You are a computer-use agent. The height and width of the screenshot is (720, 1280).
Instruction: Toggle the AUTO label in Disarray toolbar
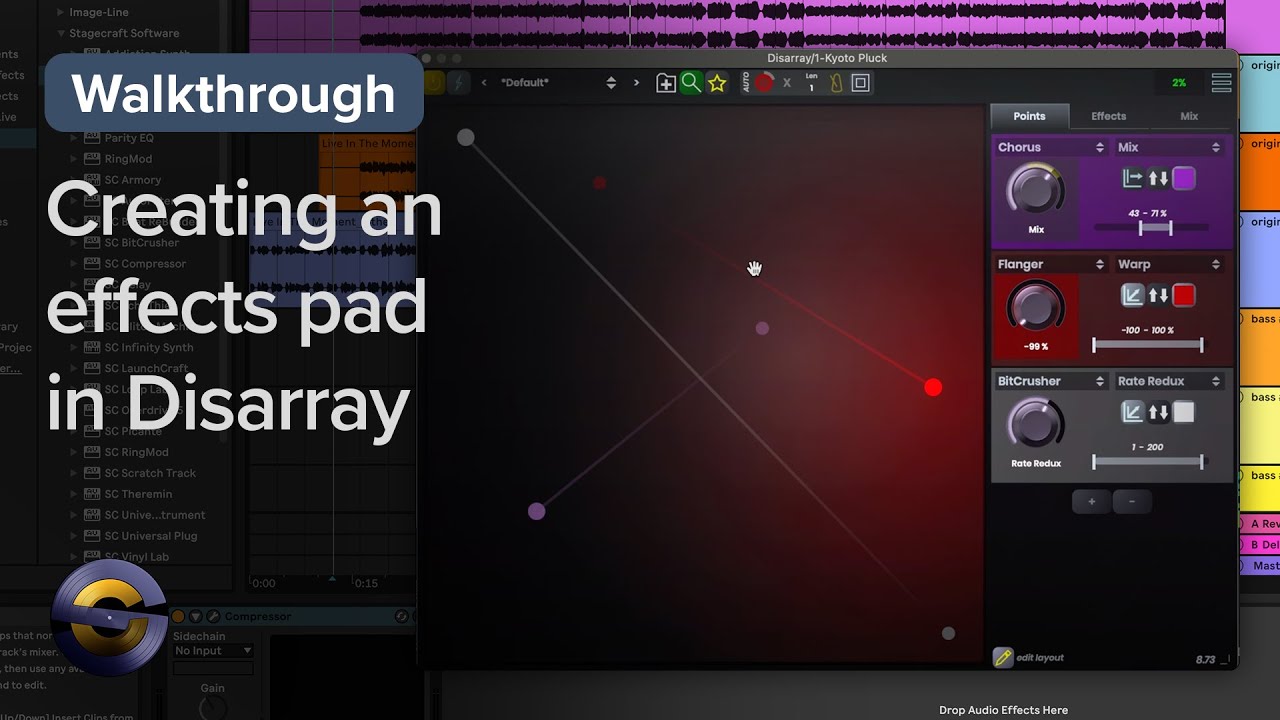pos(746,83)
